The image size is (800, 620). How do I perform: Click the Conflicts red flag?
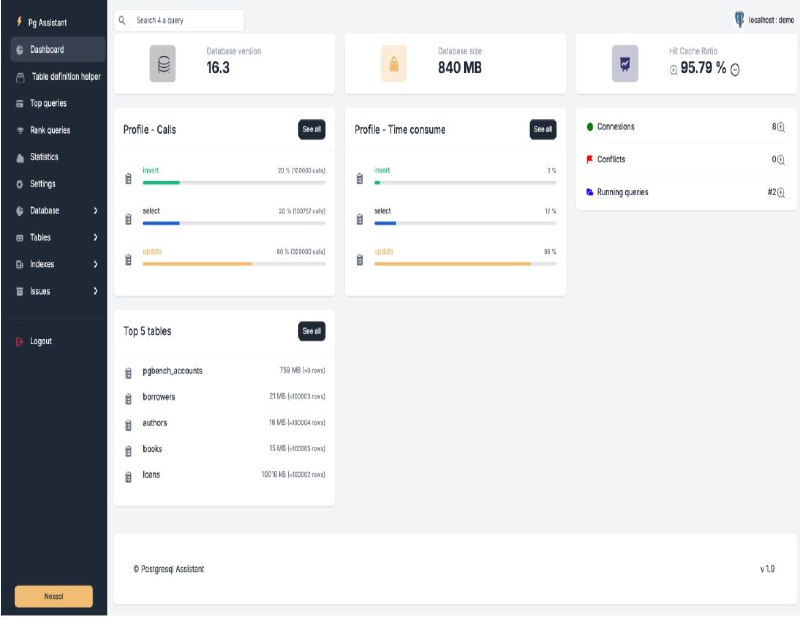point(590,160)
